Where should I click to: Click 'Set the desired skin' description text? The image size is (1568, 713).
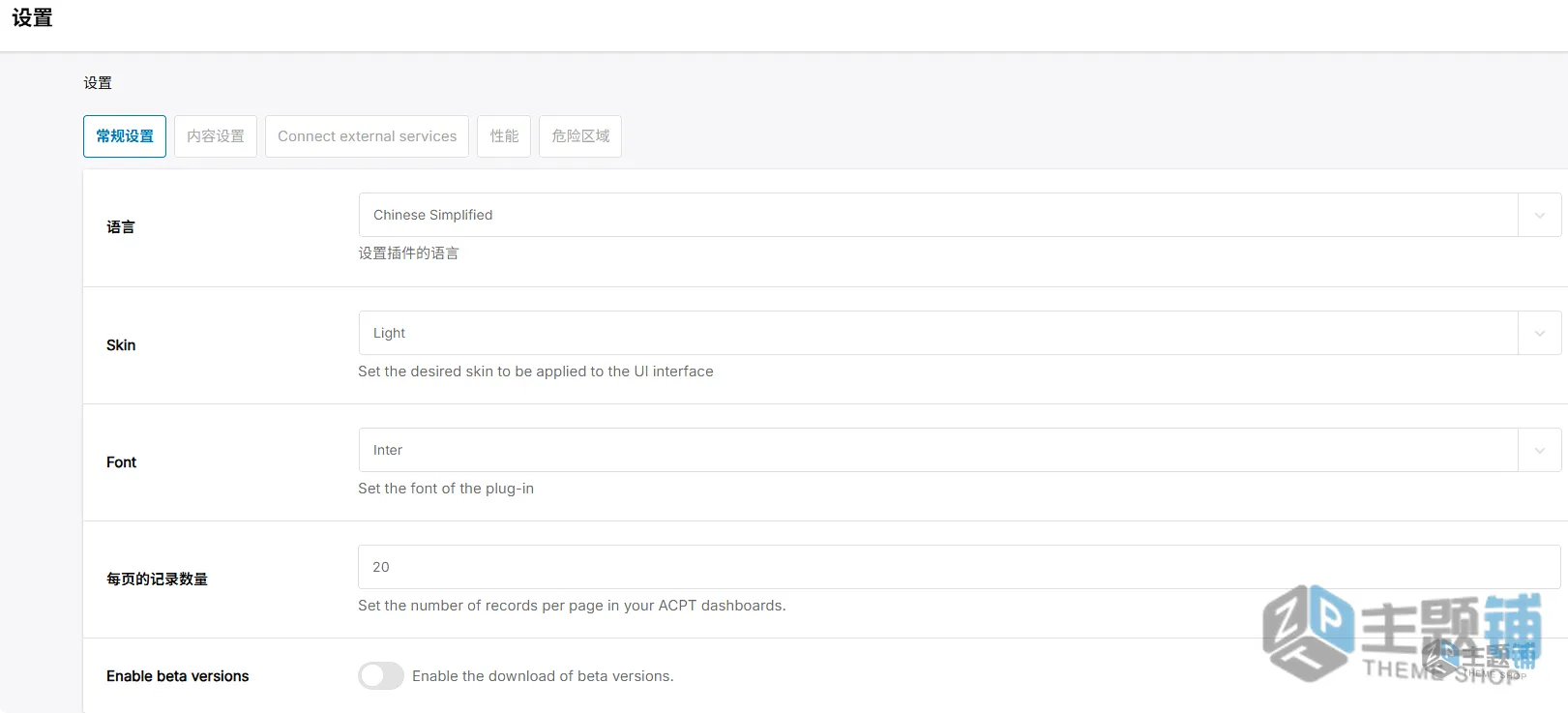pos(536,371)
